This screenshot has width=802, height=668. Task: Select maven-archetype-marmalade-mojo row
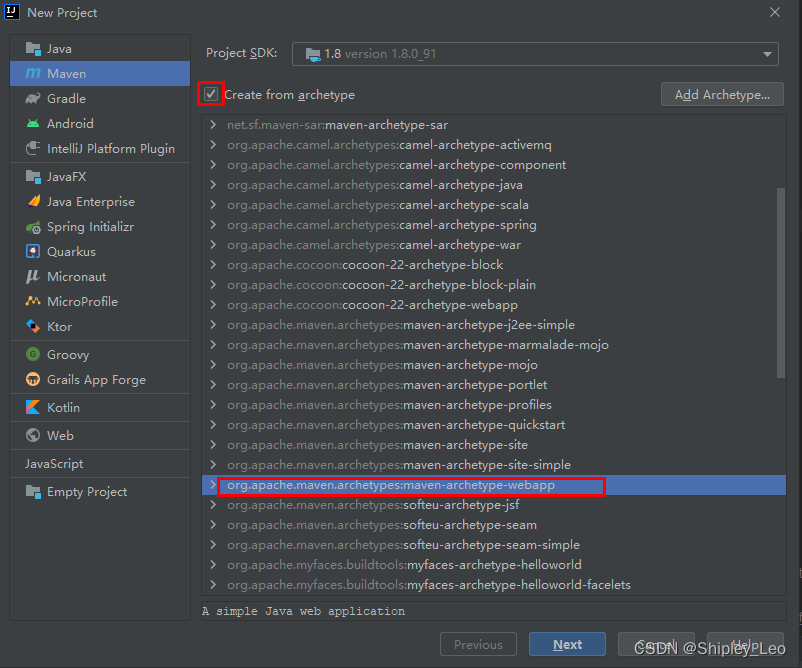pos(494,345)
